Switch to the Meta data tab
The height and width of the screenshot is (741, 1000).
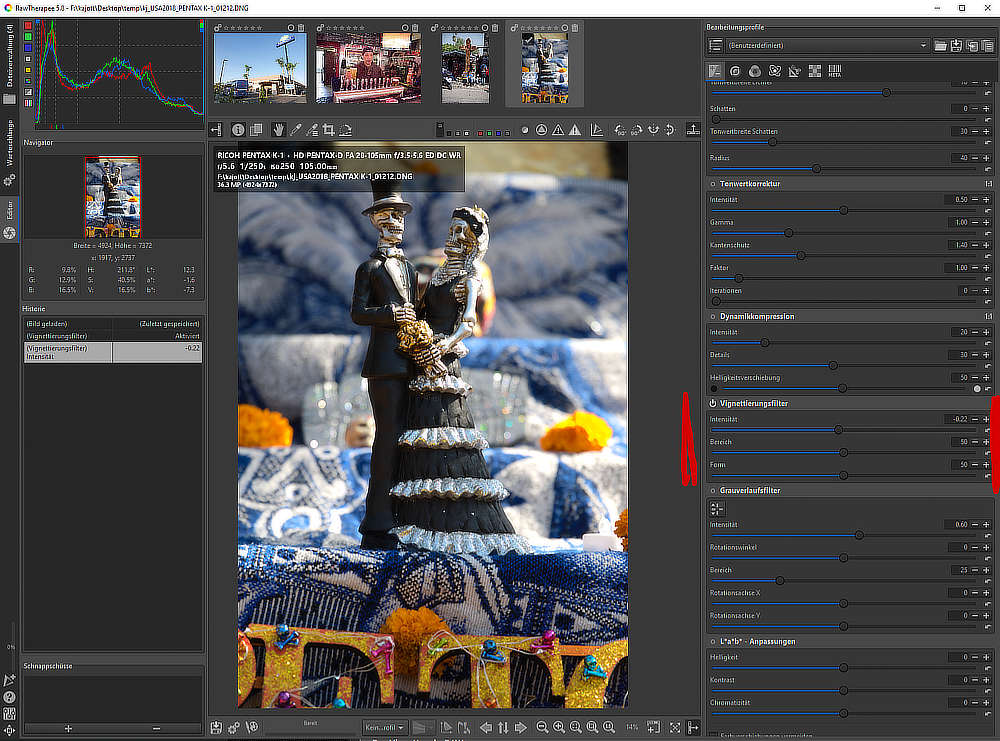(x=835, y=71)
